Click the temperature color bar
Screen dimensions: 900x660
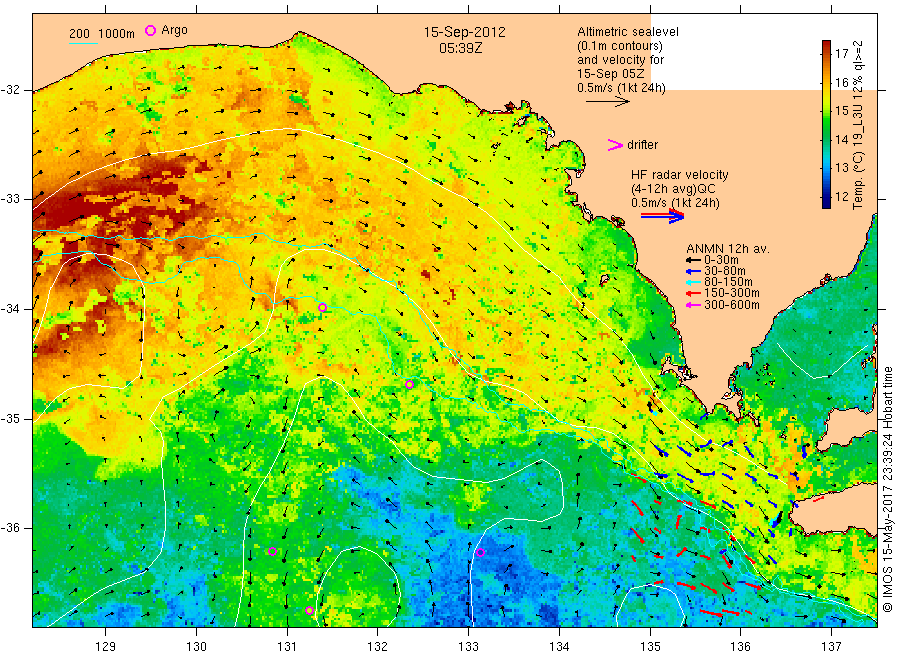click(x=826, y=124)
